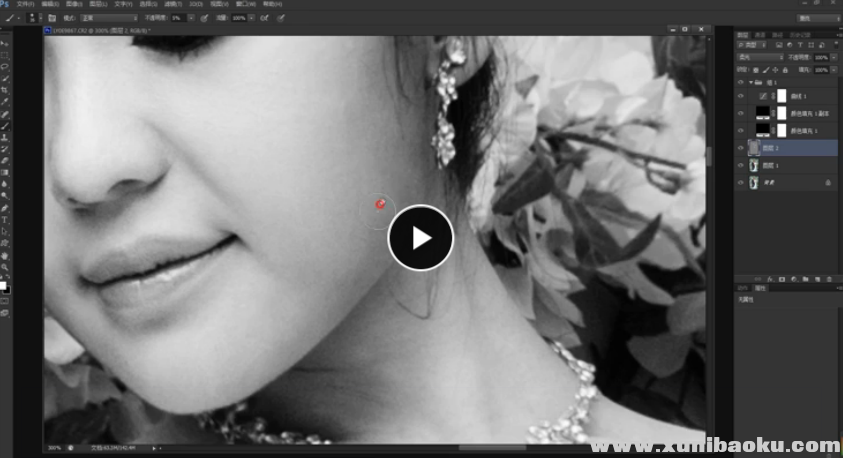The image size is (843, 458).
Task: Open the brush mode dropdown in options bar
Action: point(106,18)
